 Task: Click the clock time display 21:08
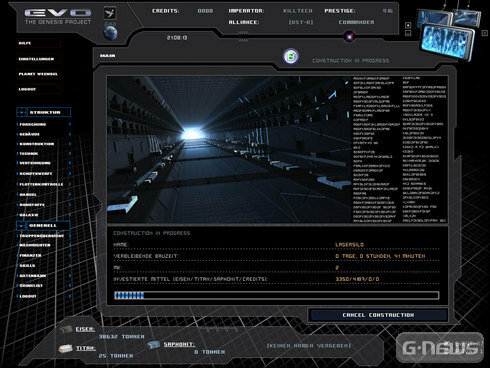tap(177, 38)
